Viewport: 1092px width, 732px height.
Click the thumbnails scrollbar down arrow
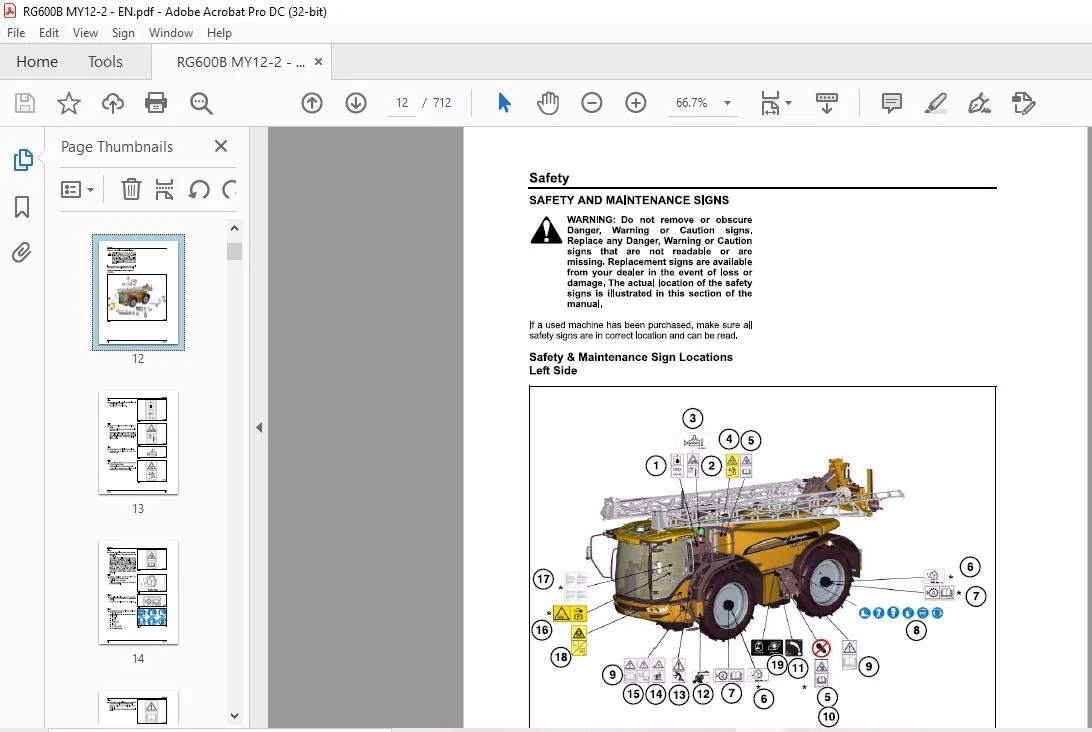coord(235,715)
